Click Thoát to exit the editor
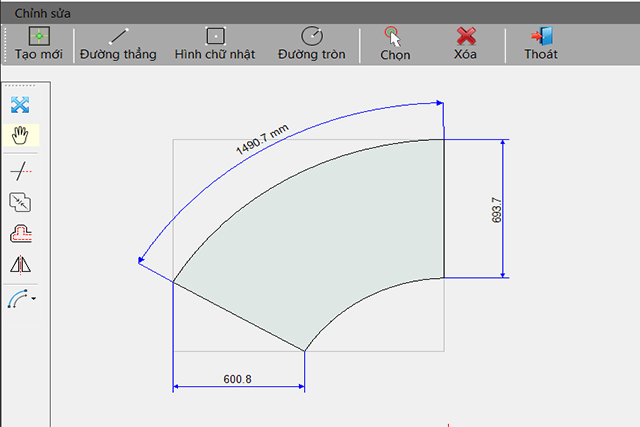The height and width of the screenshot is (427, 640). coord(541,44)
